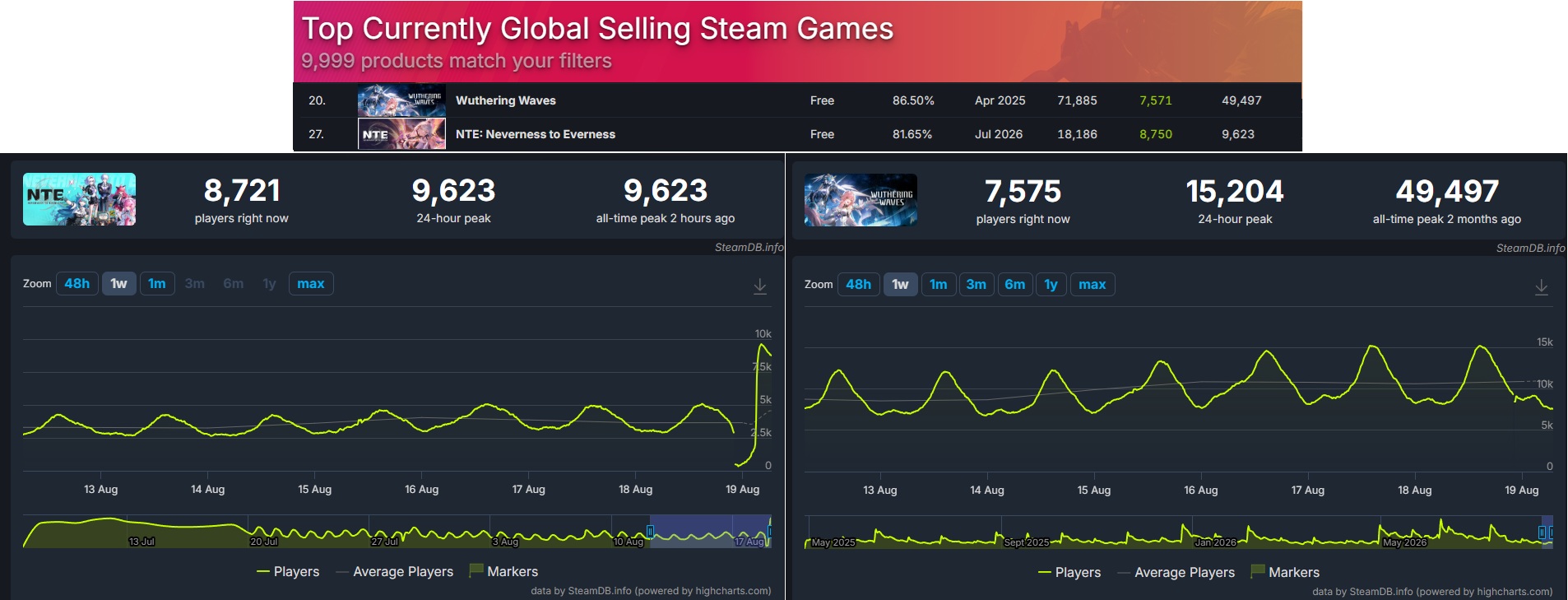Click the Free price in NTE row
This screenshot has height=600, width=1568.
pyautogui.click(x=822, y=134)
